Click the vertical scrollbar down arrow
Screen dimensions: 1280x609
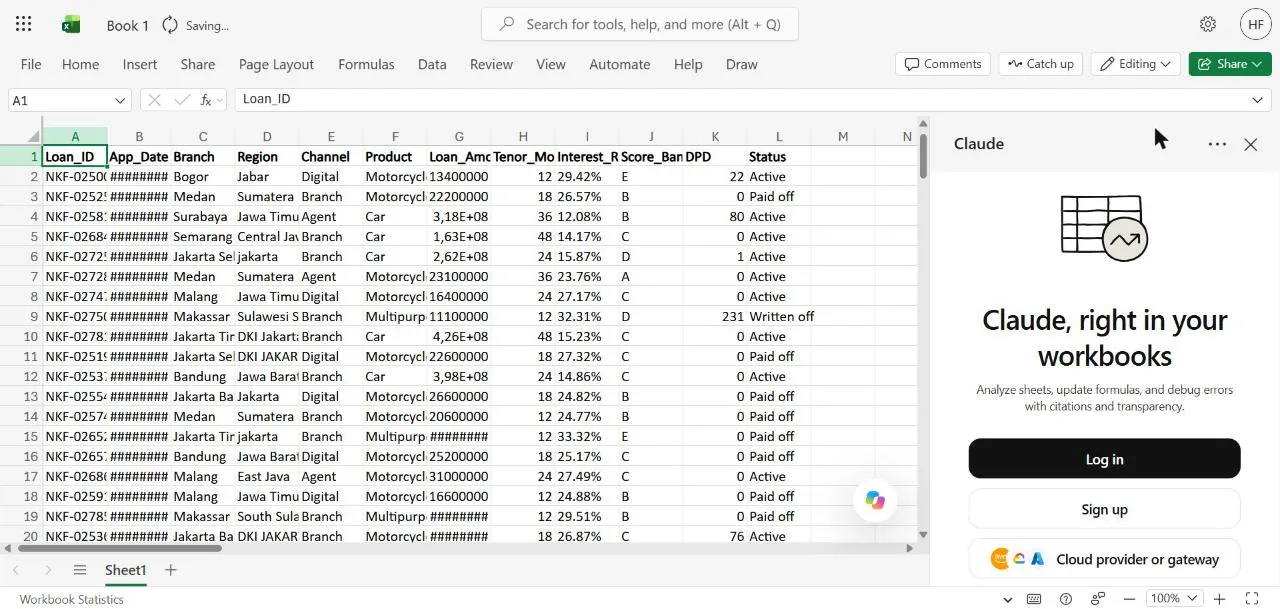tap(923, 535)
